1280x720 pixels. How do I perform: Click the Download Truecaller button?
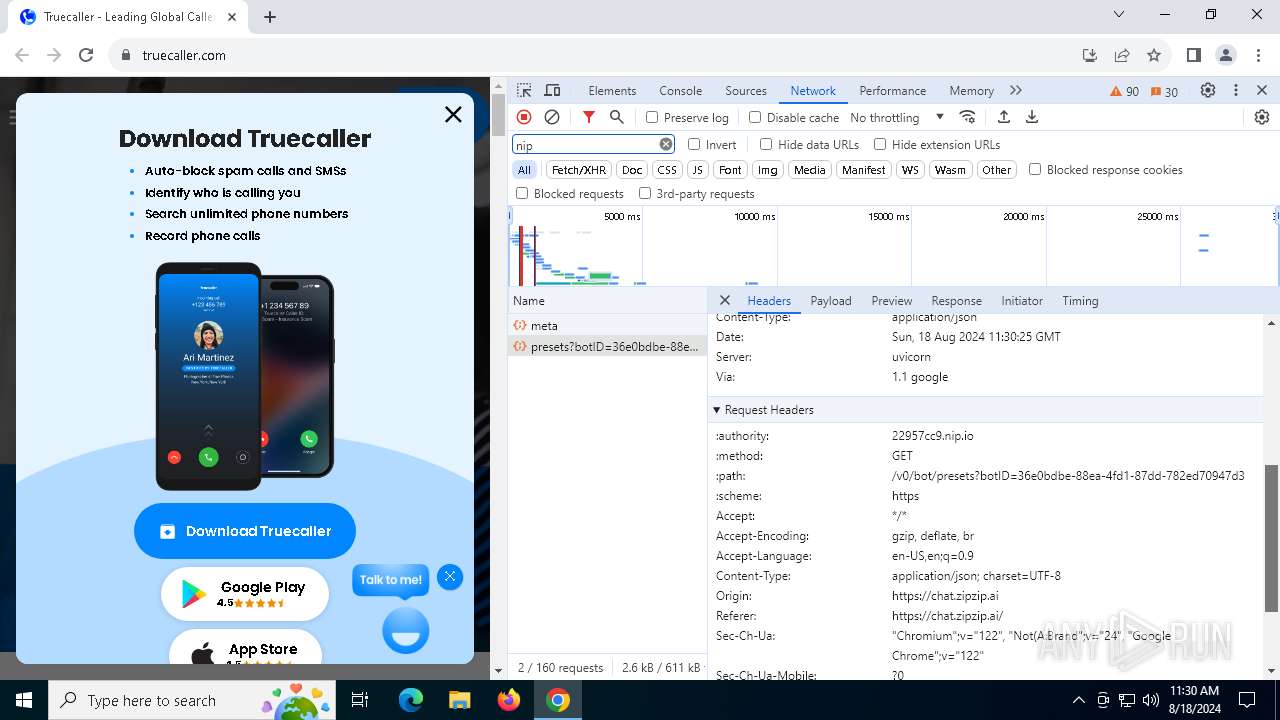click(x=245, y=531)
